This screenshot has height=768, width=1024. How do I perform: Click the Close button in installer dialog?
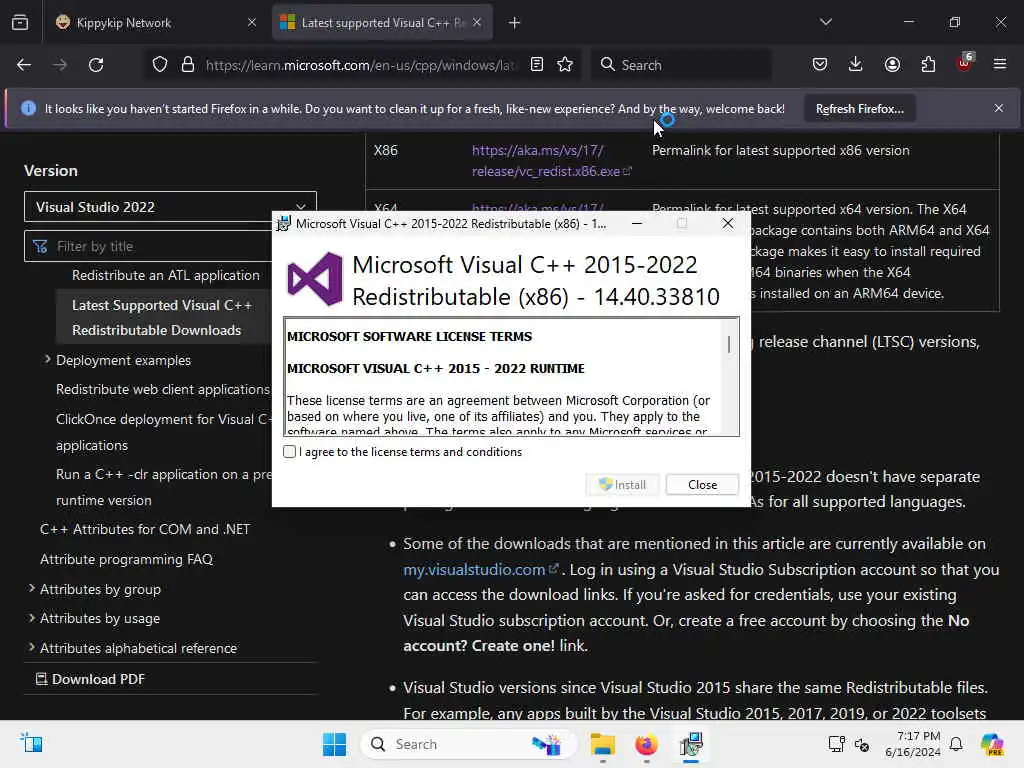(702, 485)
